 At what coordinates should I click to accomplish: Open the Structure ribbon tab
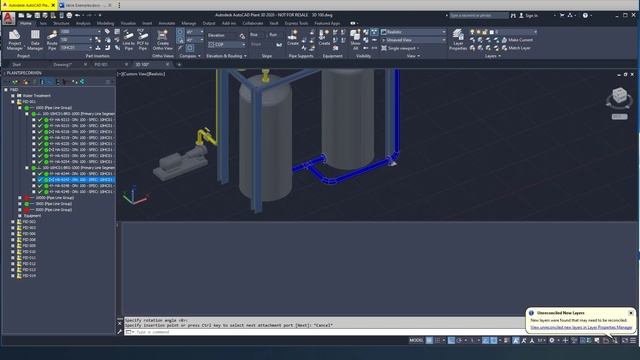point(61,23)
